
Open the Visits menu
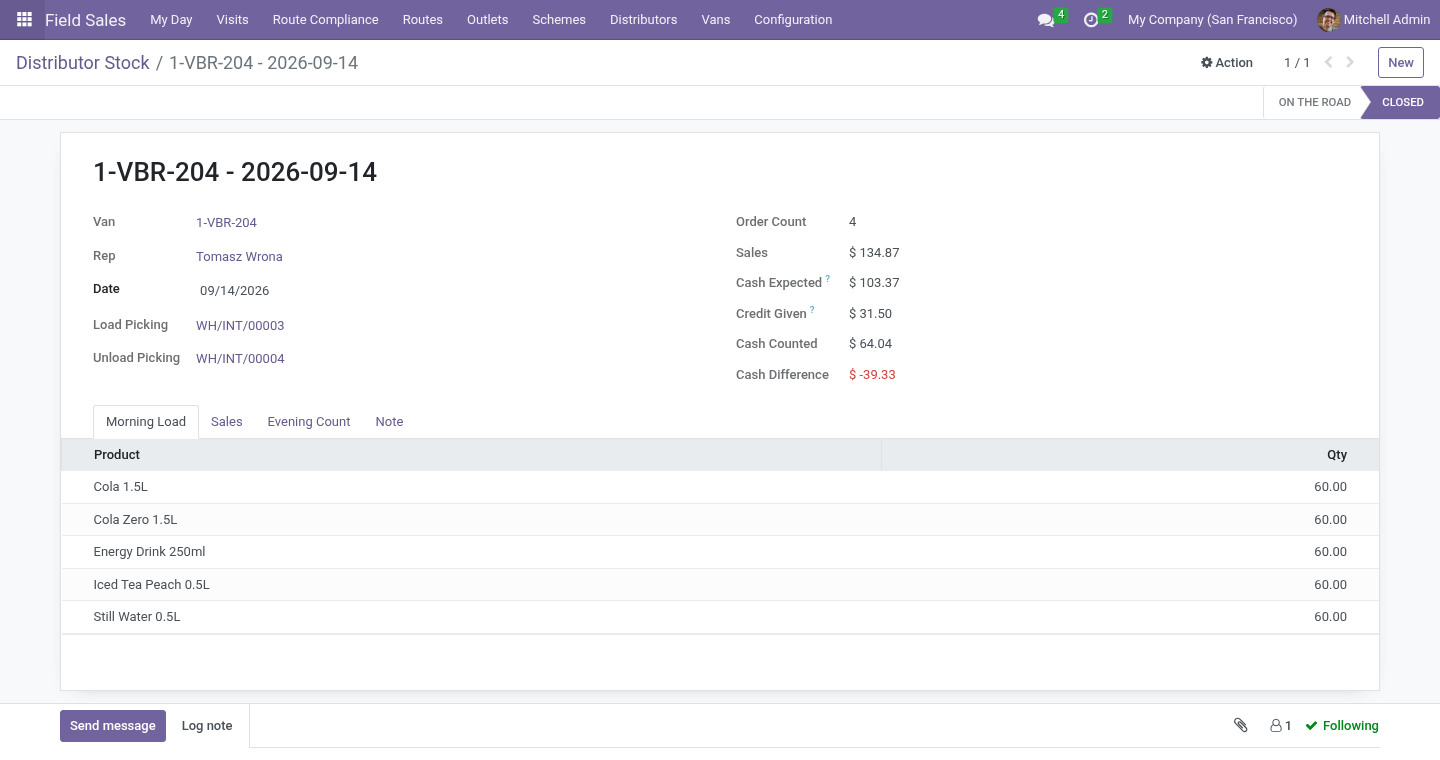click(232, 20)
